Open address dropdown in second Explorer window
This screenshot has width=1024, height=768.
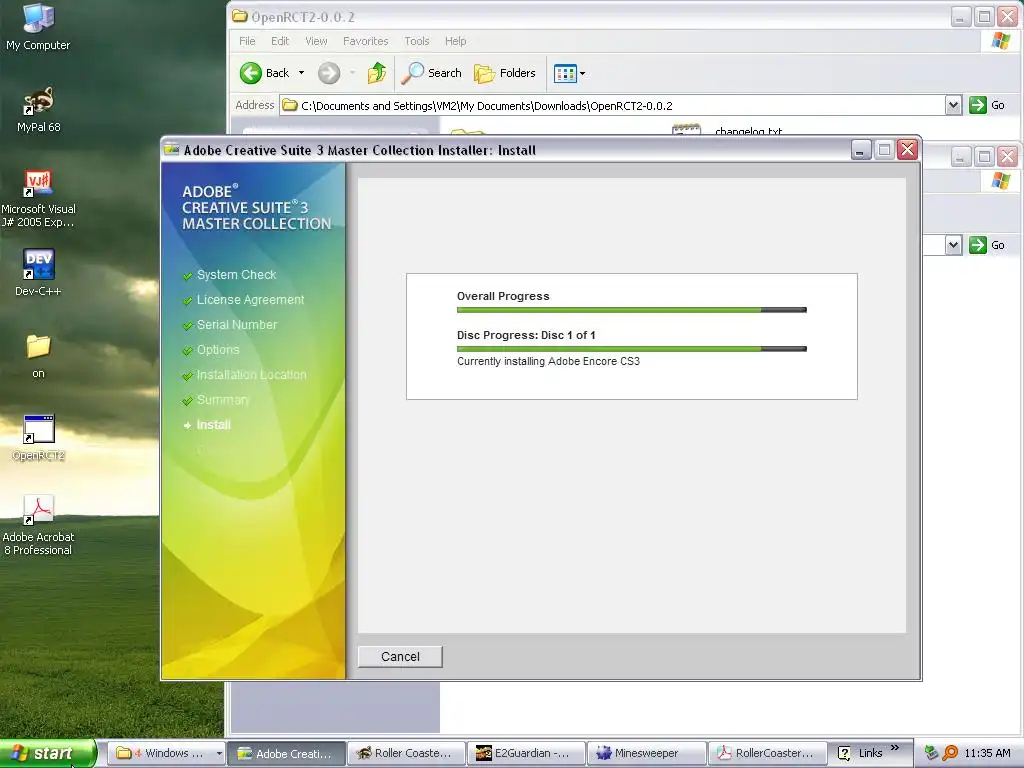click(x=953, y=246)
